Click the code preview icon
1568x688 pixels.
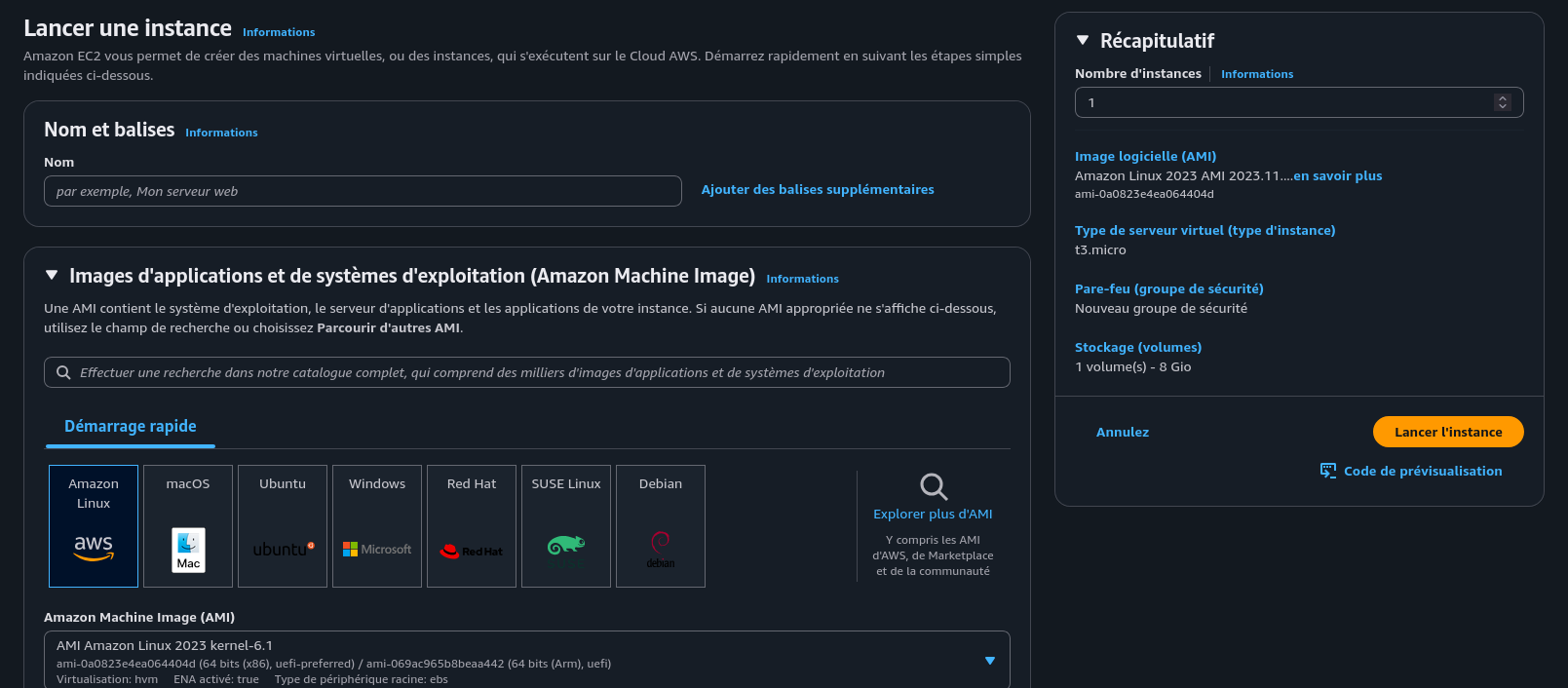1328,471
